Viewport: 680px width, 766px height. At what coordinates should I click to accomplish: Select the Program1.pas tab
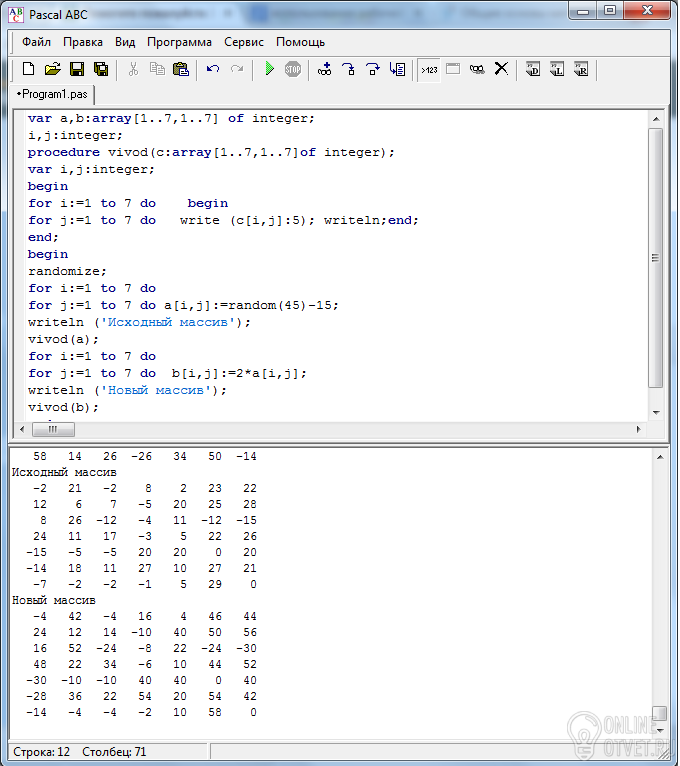(52, 94)
